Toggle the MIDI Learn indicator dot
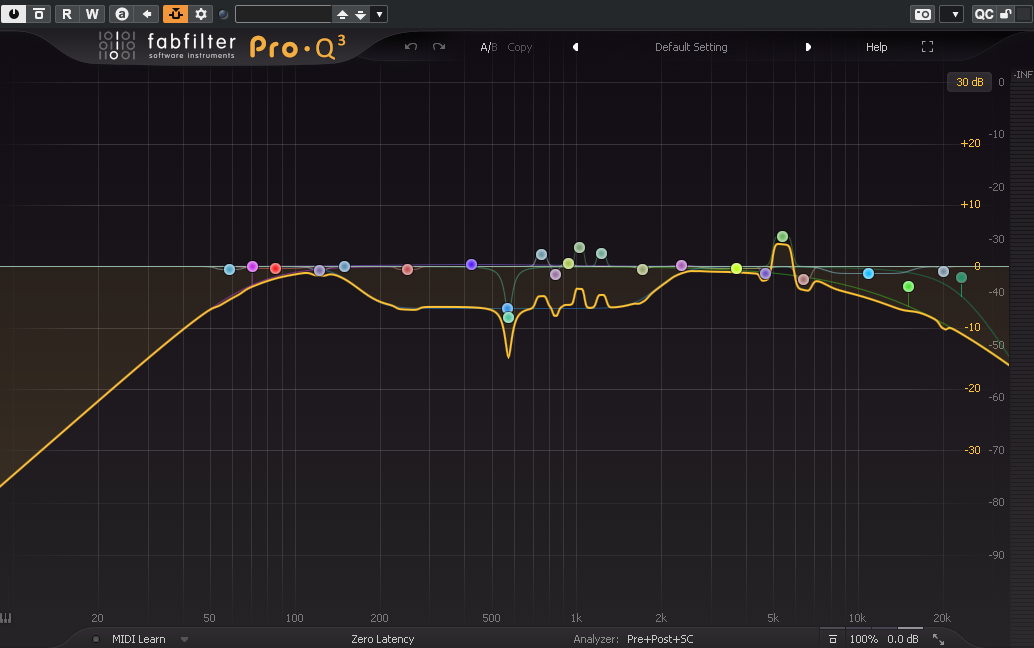1034x648 pixels. pyautogui.click(x=96, y=639)
